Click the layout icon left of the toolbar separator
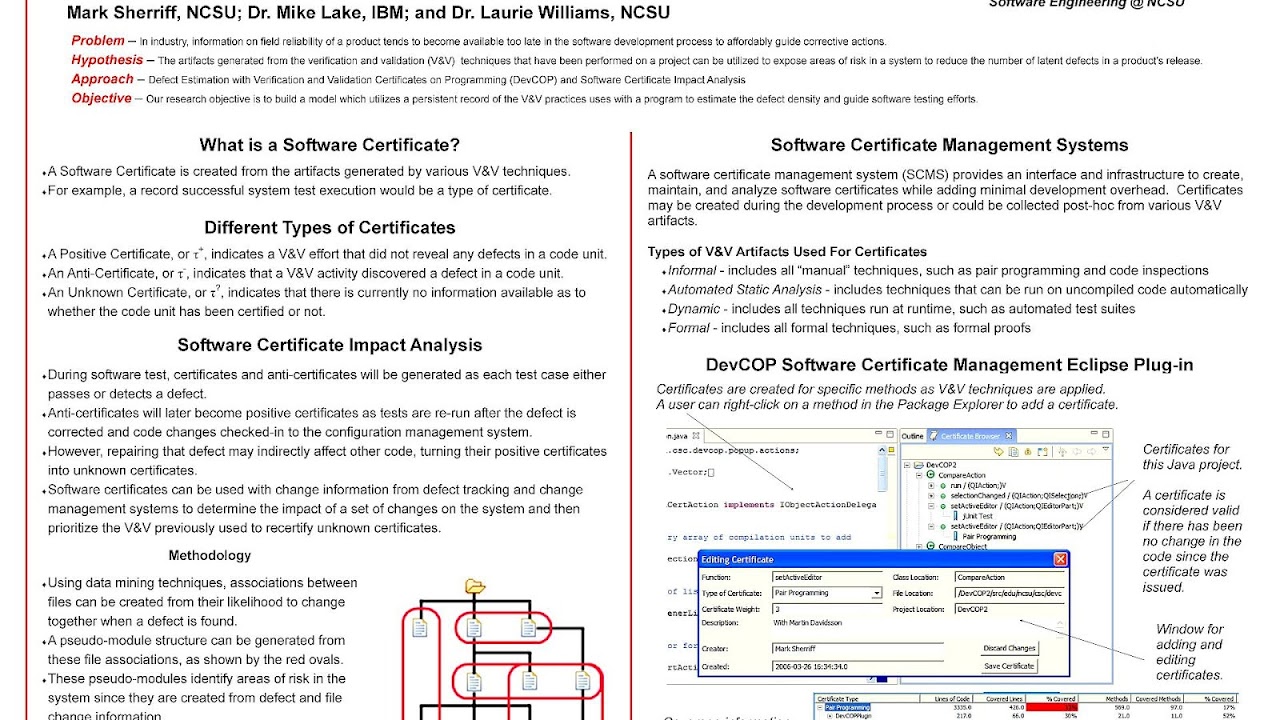1280x720 pixels. (1042, 452)
